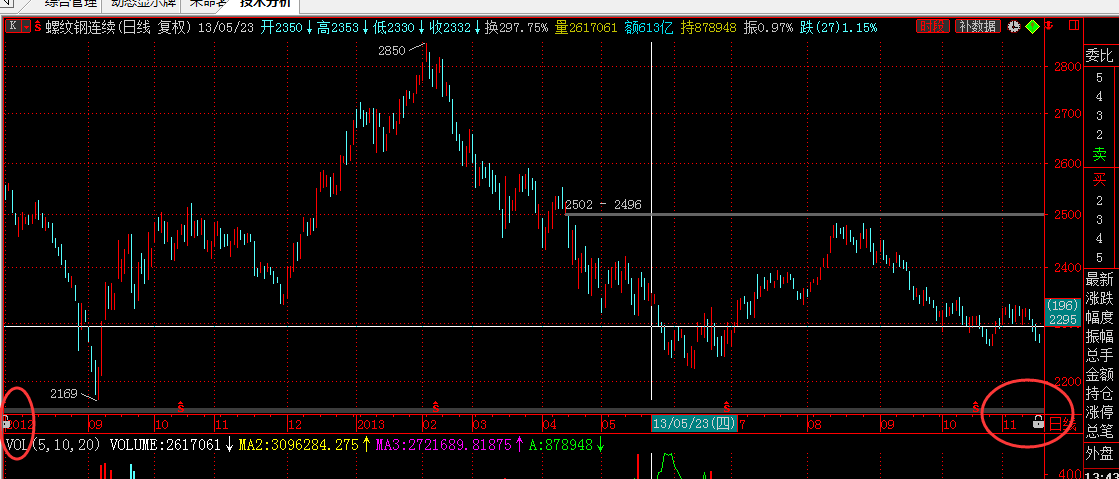The width and height of the screenshot is (1119, 479).
Task: Click the gray timeline scrollbar under the chart
Action: 522,410
